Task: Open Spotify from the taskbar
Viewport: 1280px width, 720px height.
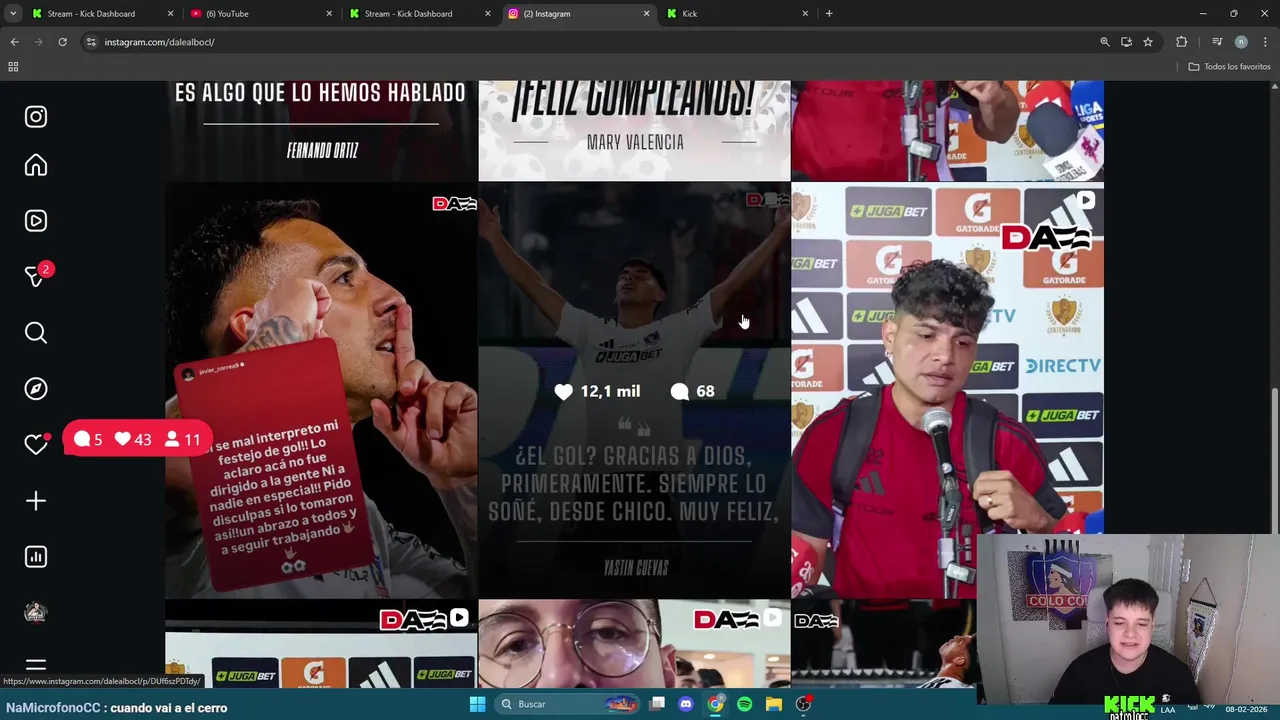Action: 744,704
